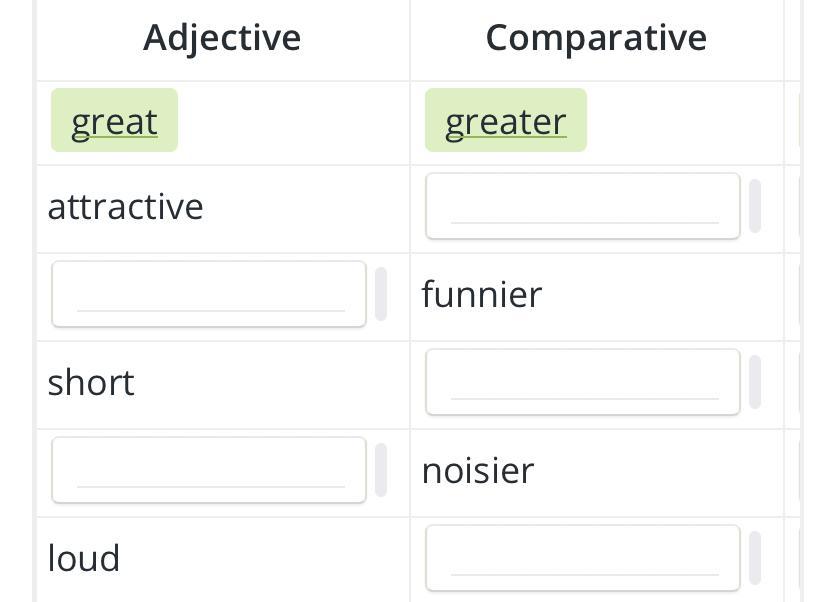Screen dimensions: 828x602
Task: Click gray handle next to noisier's adjective input
Action: click(381, 470)
